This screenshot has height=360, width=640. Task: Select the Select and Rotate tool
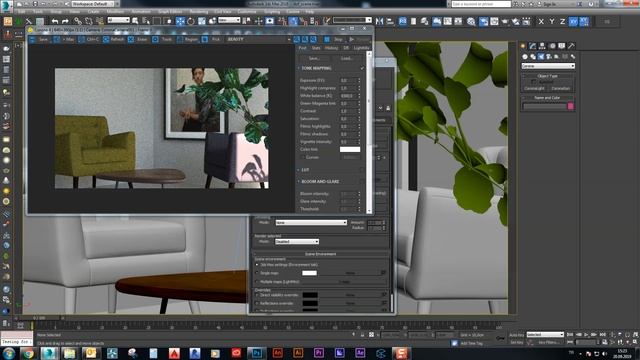tap(191, 21)
